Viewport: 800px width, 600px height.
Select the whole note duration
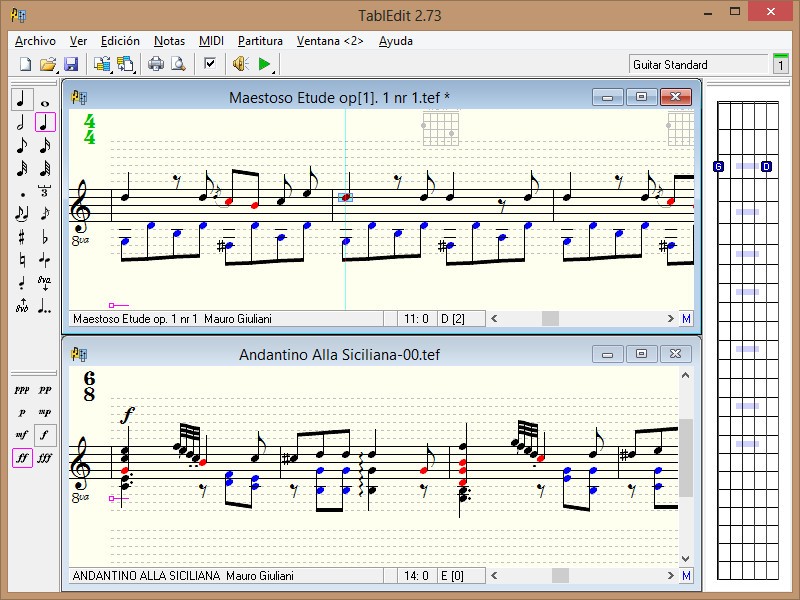[x=45, y=100]
